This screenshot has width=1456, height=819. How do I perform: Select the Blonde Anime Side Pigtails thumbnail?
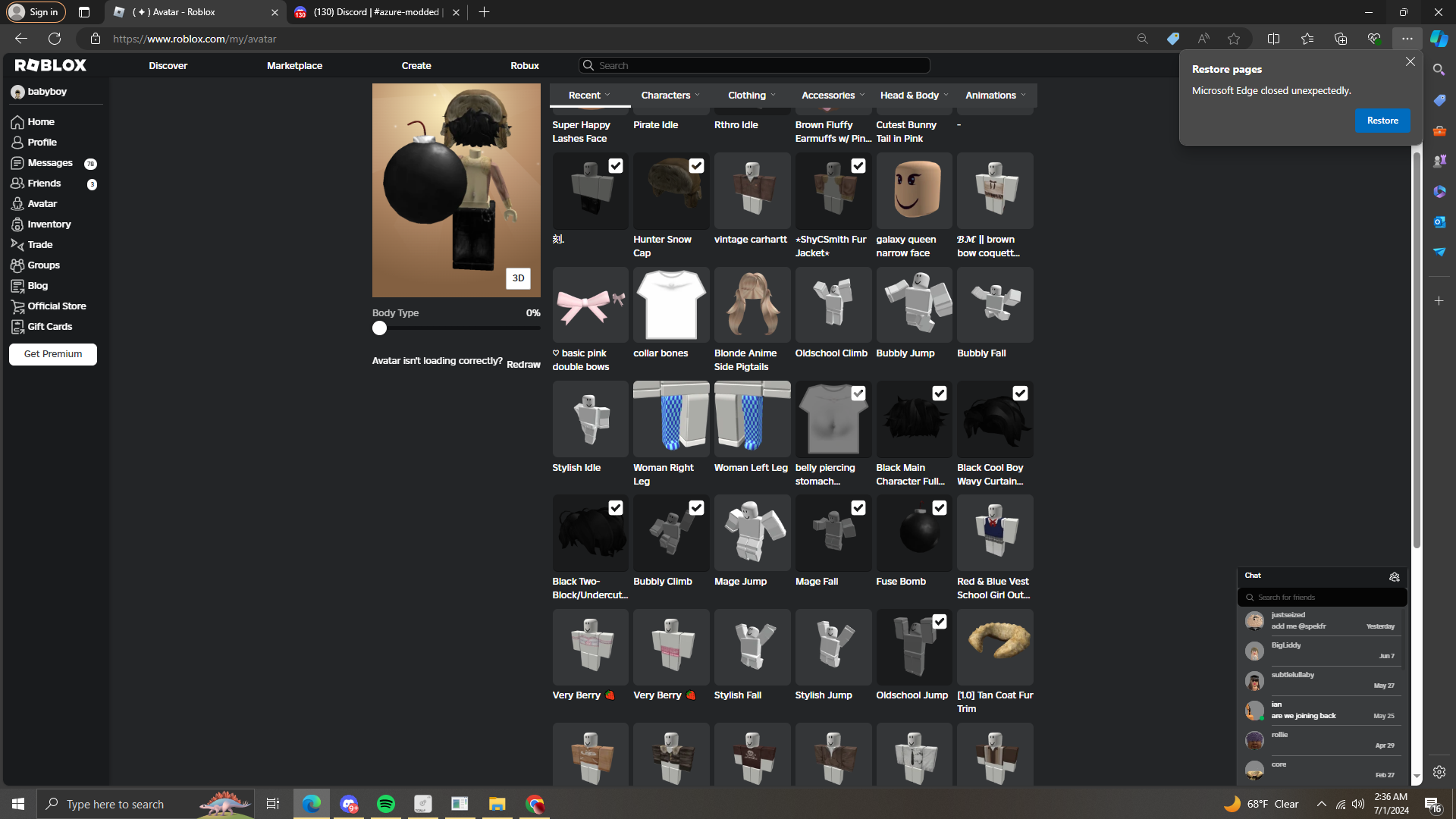752,305
